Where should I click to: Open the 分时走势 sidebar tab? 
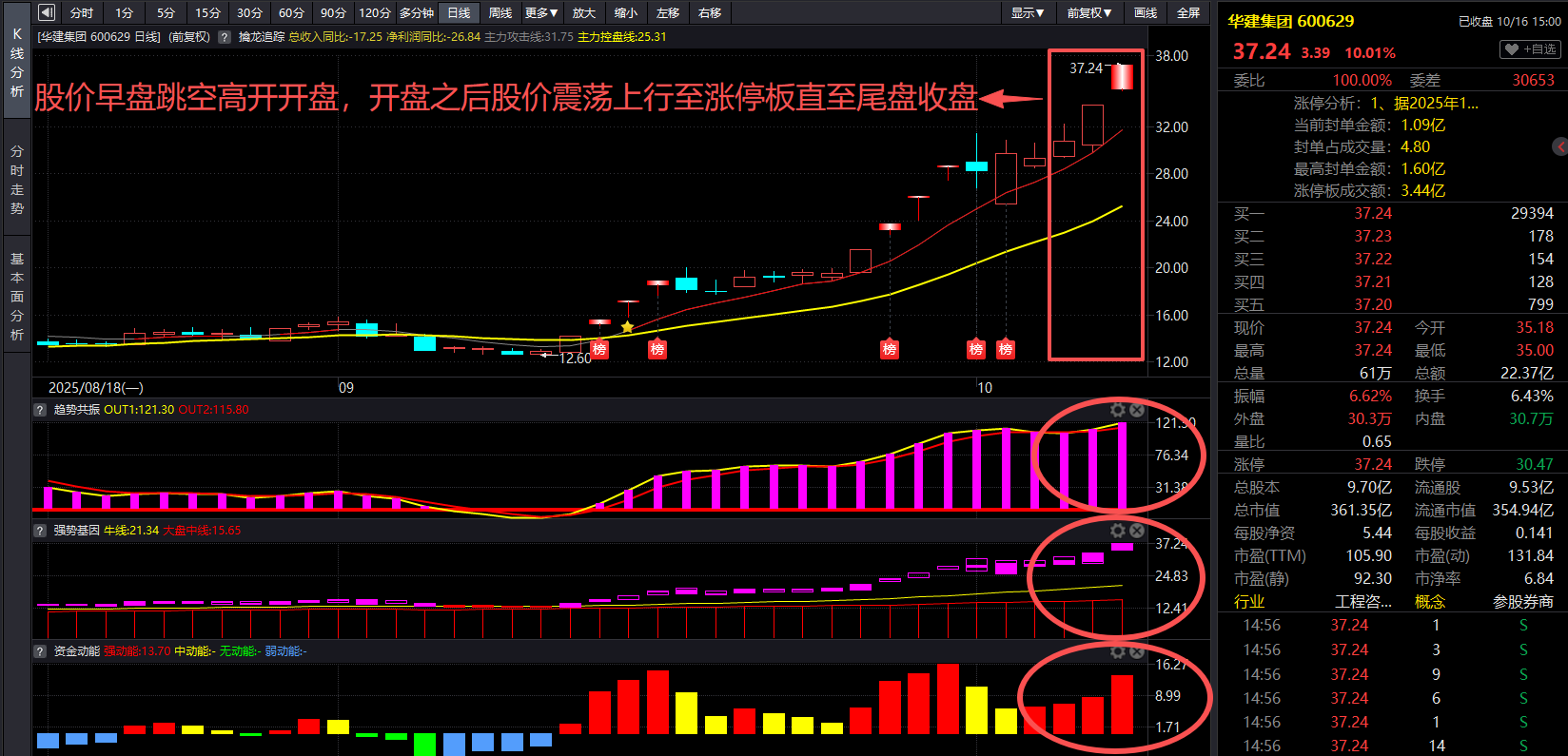pos(17,179)
